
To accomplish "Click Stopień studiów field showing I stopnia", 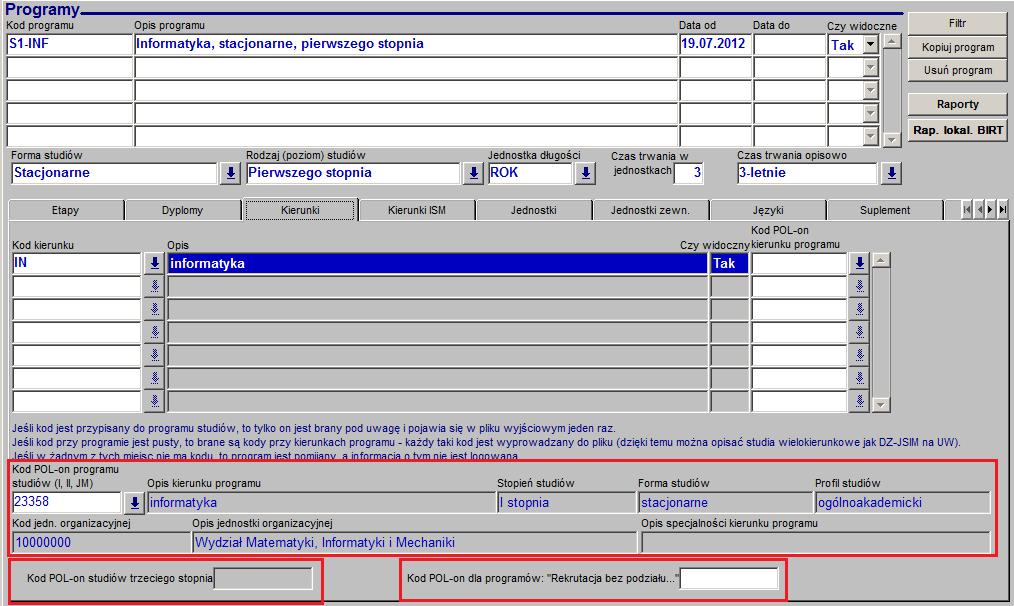I will point(566,503).
